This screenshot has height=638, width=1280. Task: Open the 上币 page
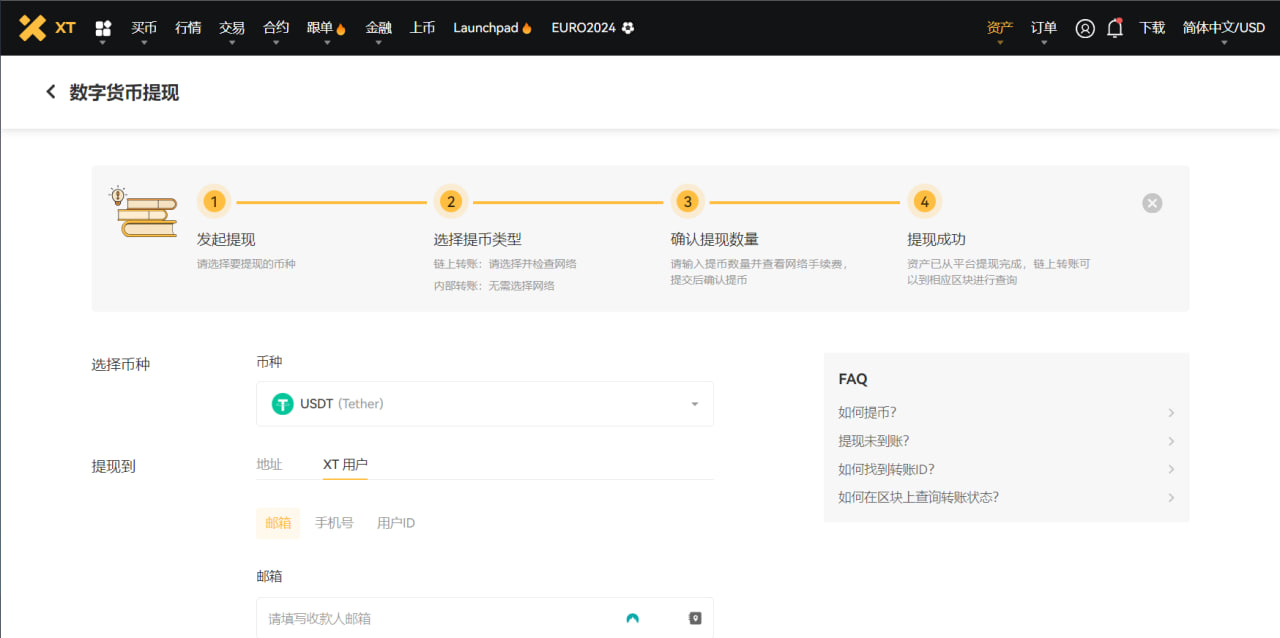pos(422,28)
